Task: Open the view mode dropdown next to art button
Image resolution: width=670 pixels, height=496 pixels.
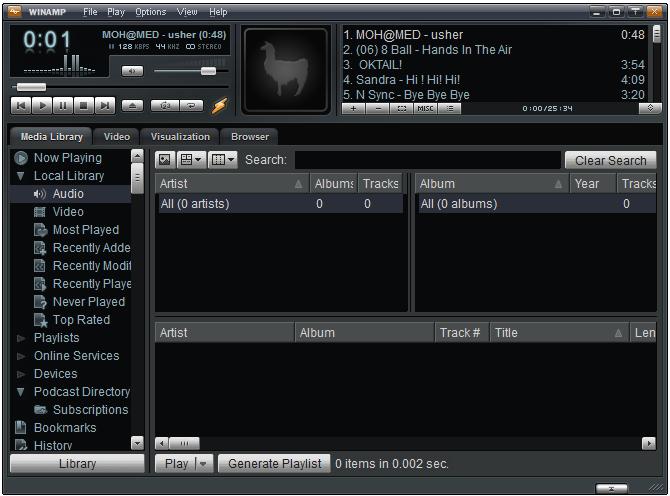Action: pos(191,160)
